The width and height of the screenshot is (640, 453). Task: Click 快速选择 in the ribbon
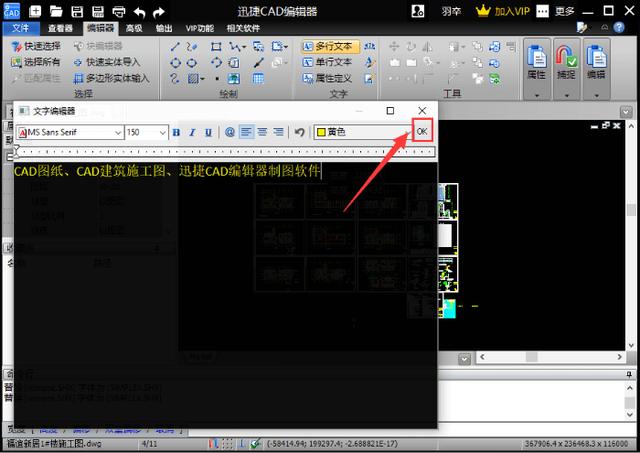36,46
